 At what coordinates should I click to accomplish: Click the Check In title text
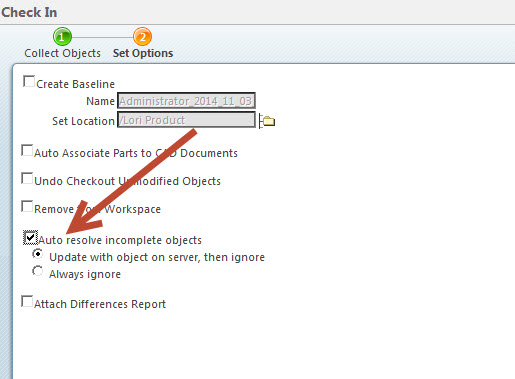tap(29, 13)
